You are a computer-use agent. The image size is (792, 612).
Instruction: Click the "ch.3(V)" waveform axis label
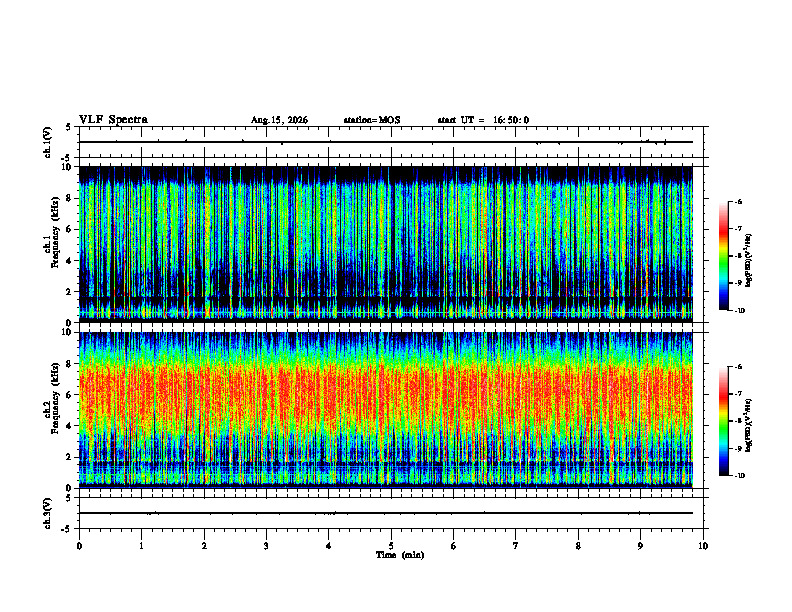tap(48, 513)
